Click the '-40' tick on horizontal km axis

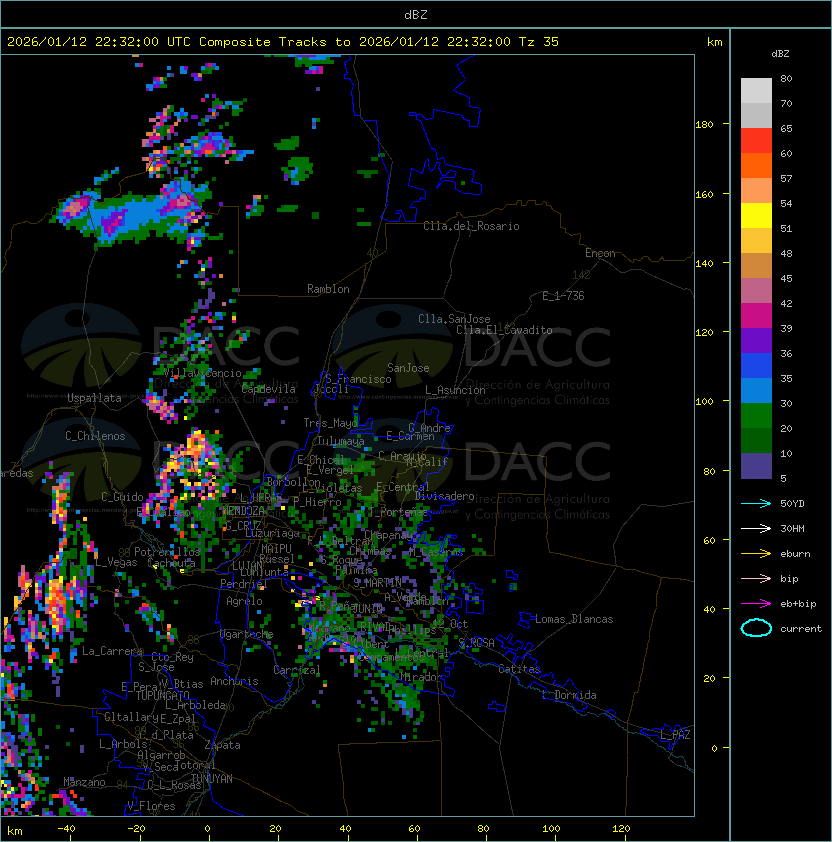click(x=66, y=829)
